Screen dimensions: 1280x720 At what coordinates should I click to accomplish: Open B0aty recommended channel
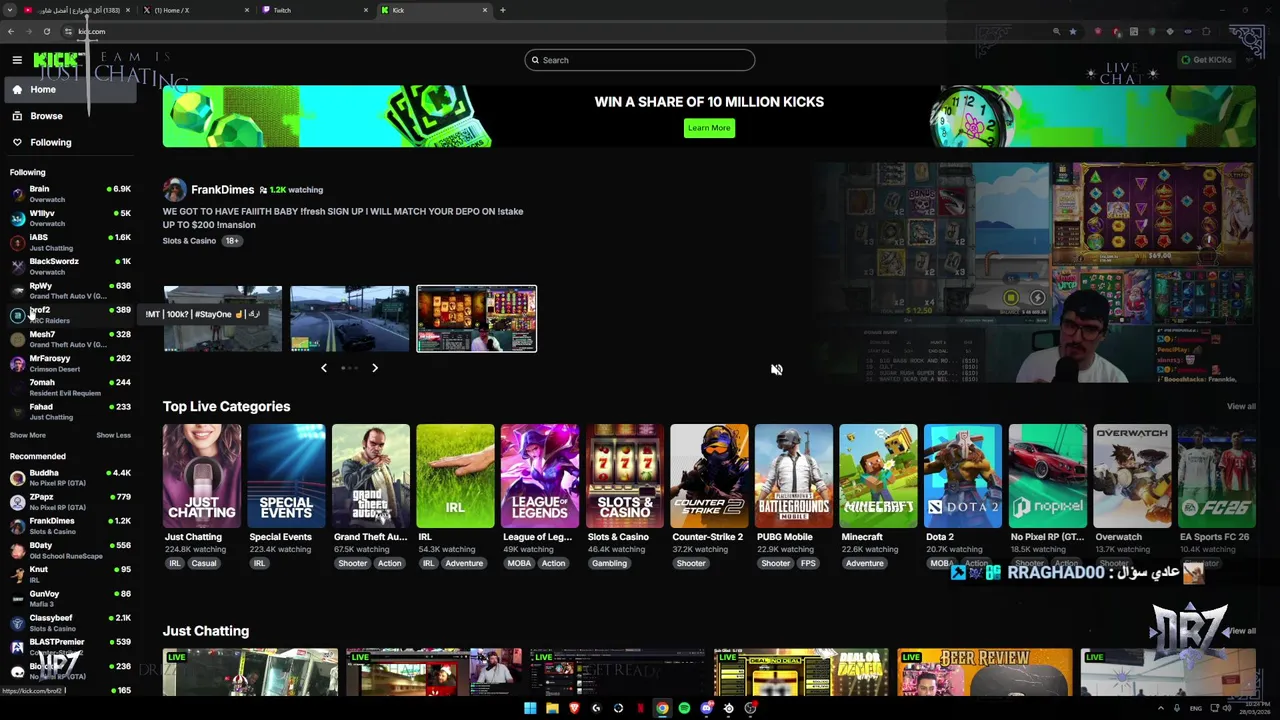[x=68, y=550]
